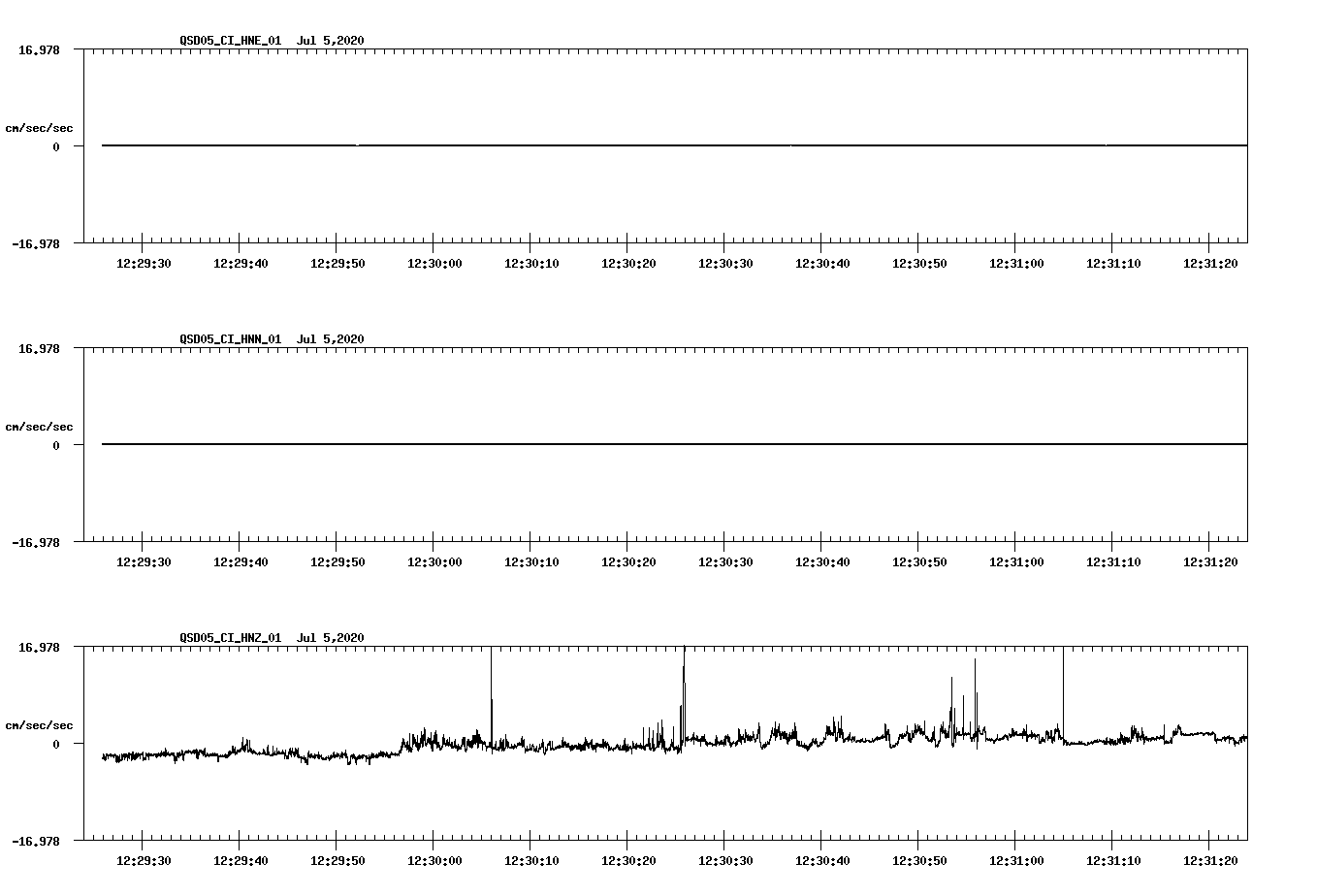Click the 12:31:20 time label under the HNE chart
The width and height of the screenshot is (1317, 896).
pyautogui.click(x=1210, y=264)
